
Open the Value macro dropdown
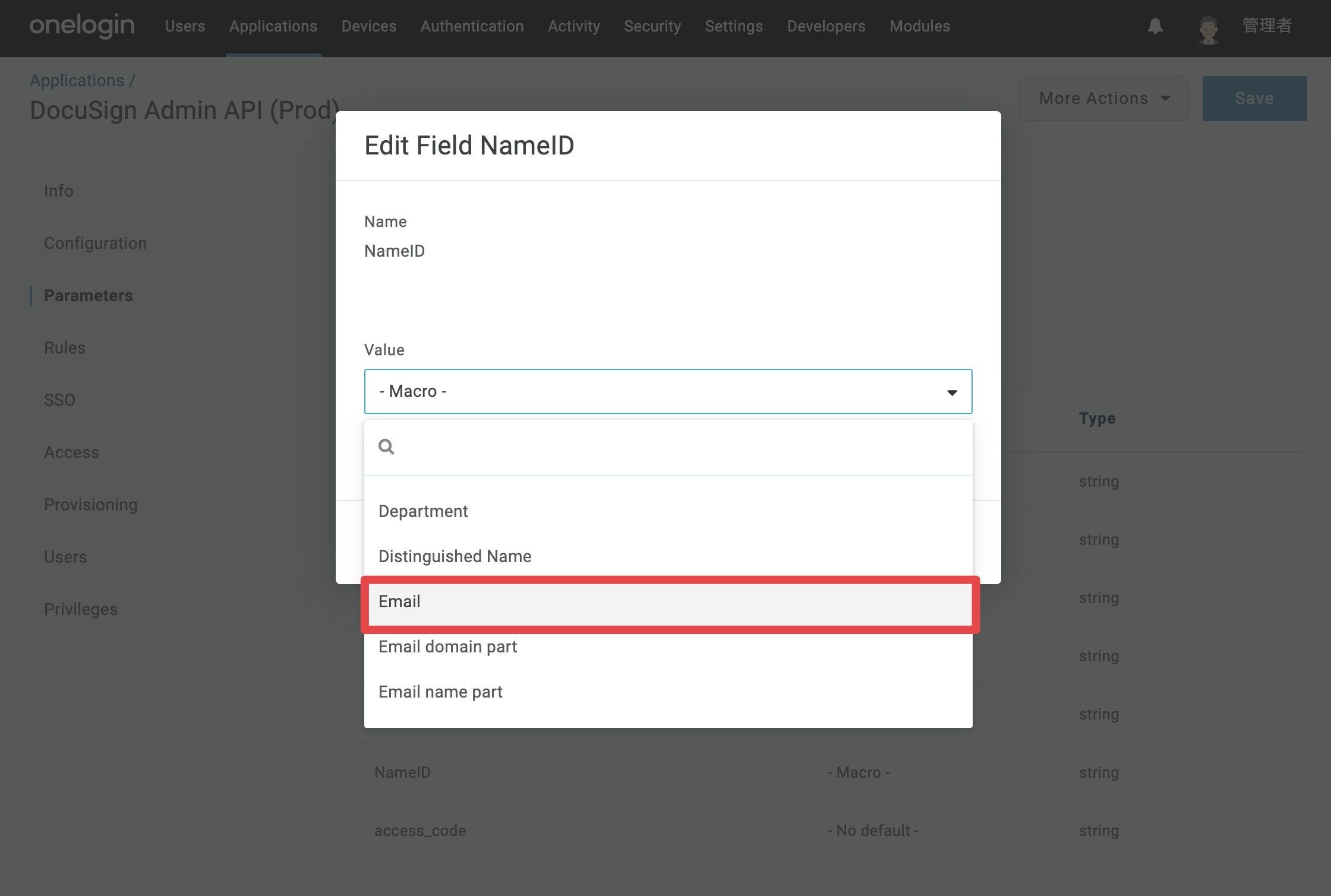click(x=668, y=392)
